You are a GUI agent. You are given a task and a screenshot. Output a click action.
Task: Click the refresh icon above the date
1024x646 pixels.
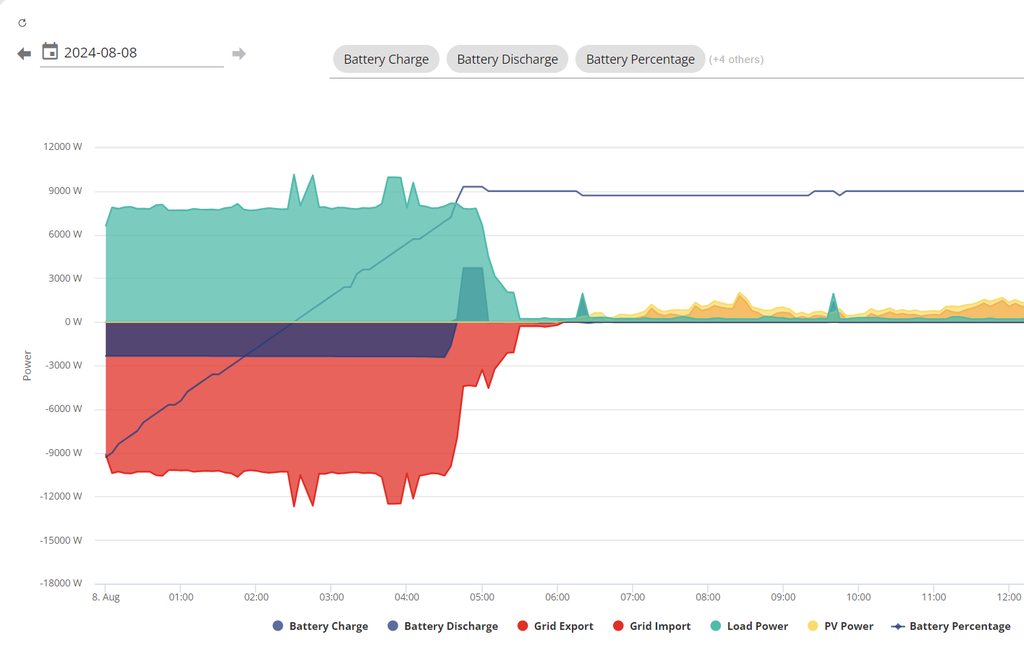pyautogui.click(x=22, y=22)
